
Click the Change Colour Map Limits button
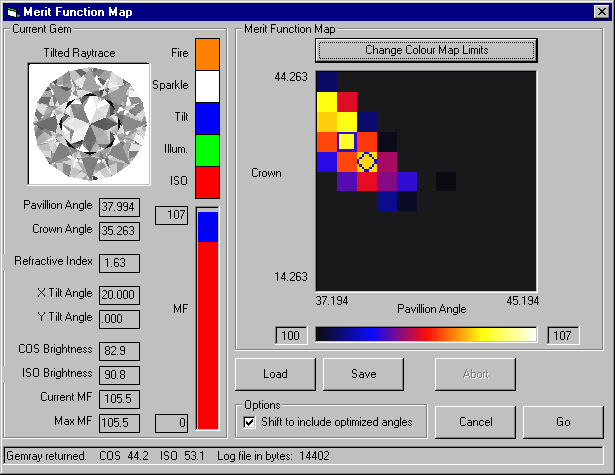tap(426, 50)
